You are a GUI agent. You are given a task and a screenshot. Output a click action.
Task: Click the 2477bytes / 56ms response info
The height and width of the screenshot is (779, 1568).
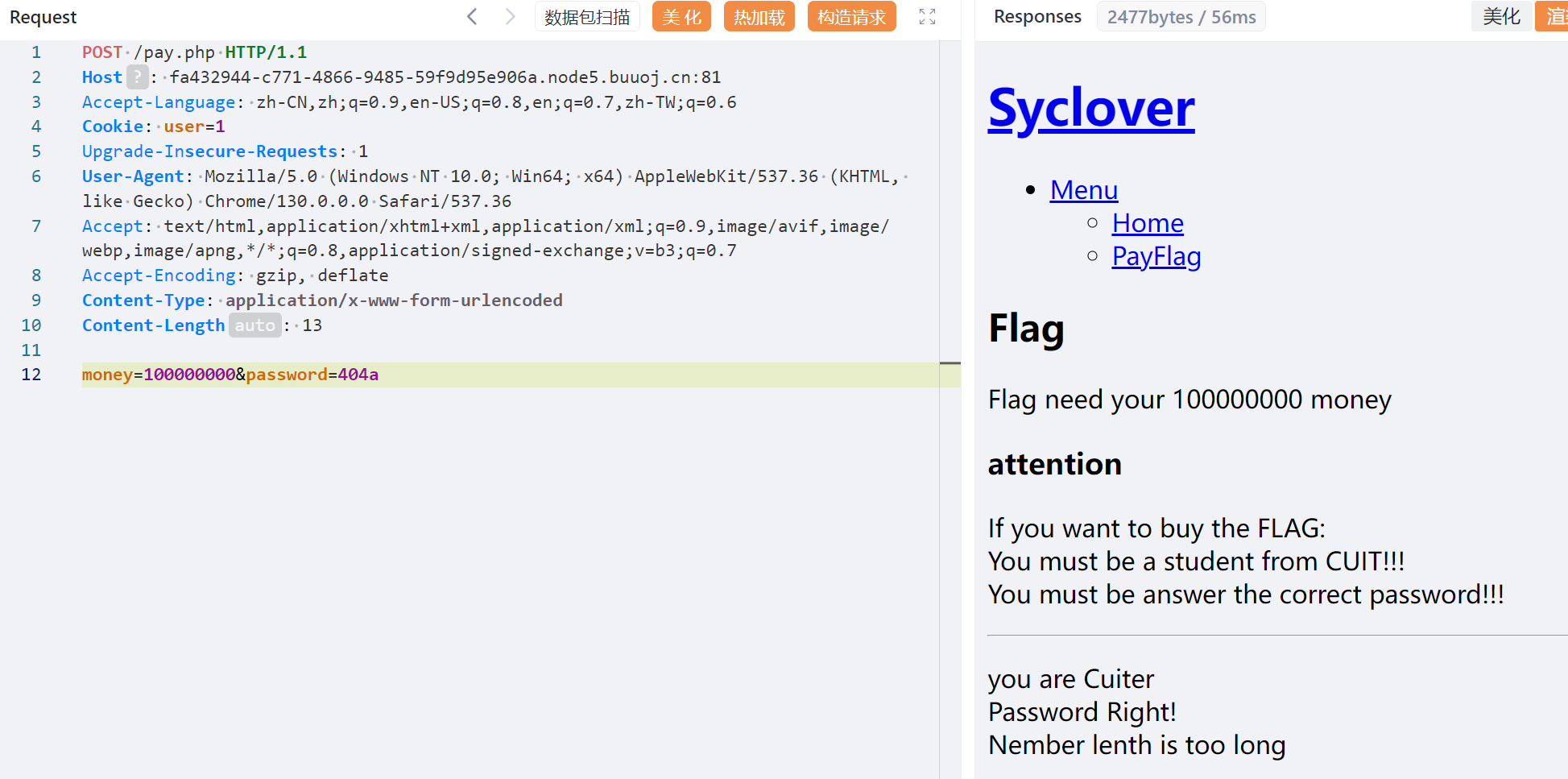click(1181, 17)
